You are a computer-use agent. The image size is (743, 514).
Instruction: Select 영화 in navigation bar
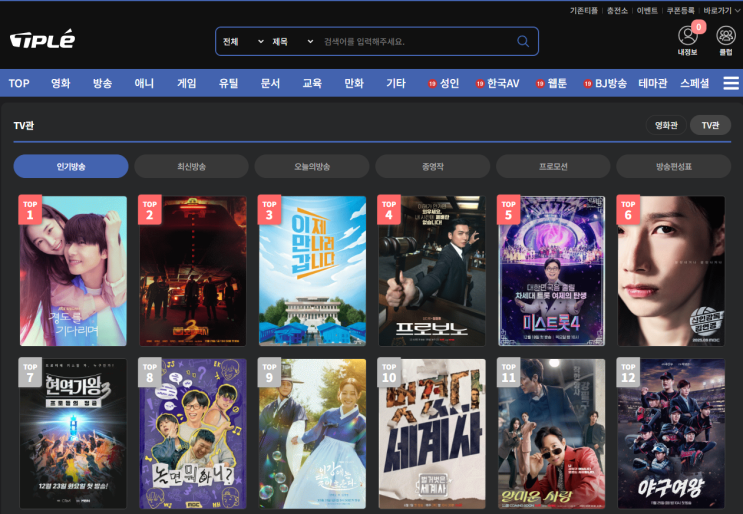(61, 83)
